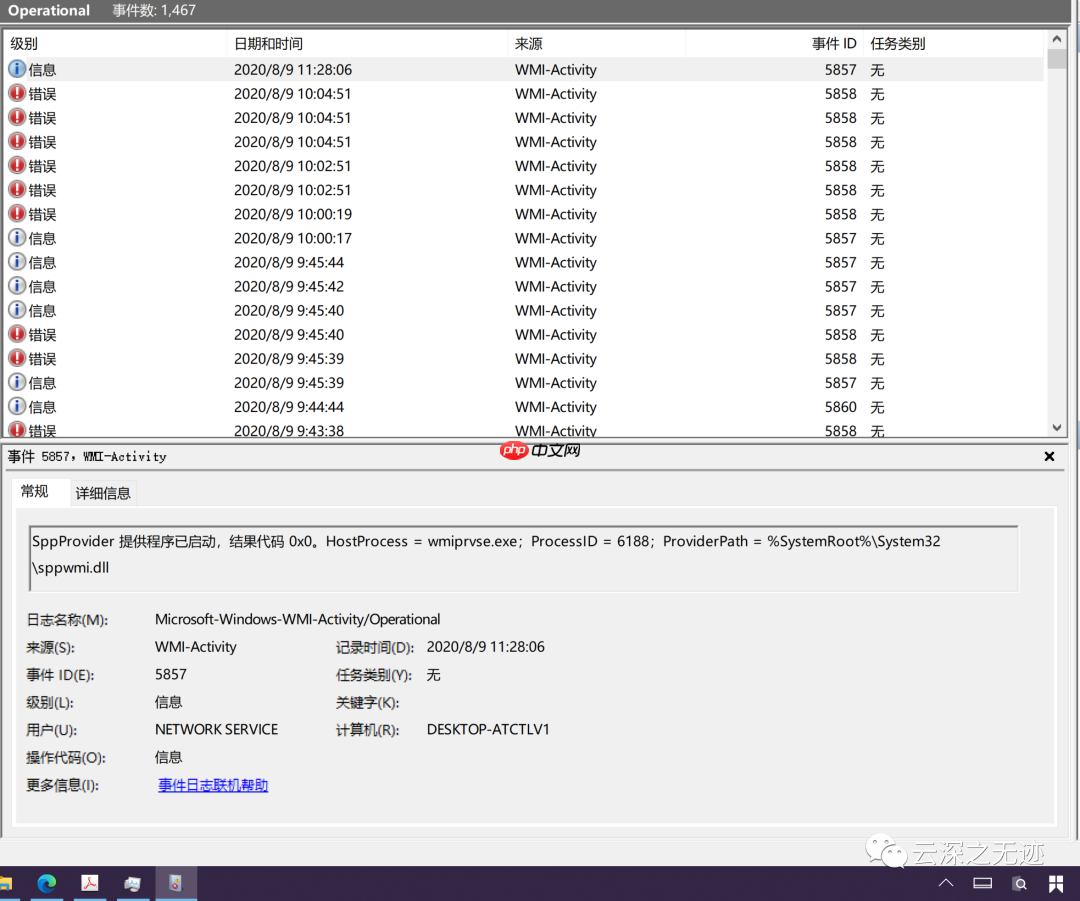Image resolution: width=1080 pixels, height=901 pixels.
Task: Click the info icon of the 11:28:06 event
Action: coord(17,69)
